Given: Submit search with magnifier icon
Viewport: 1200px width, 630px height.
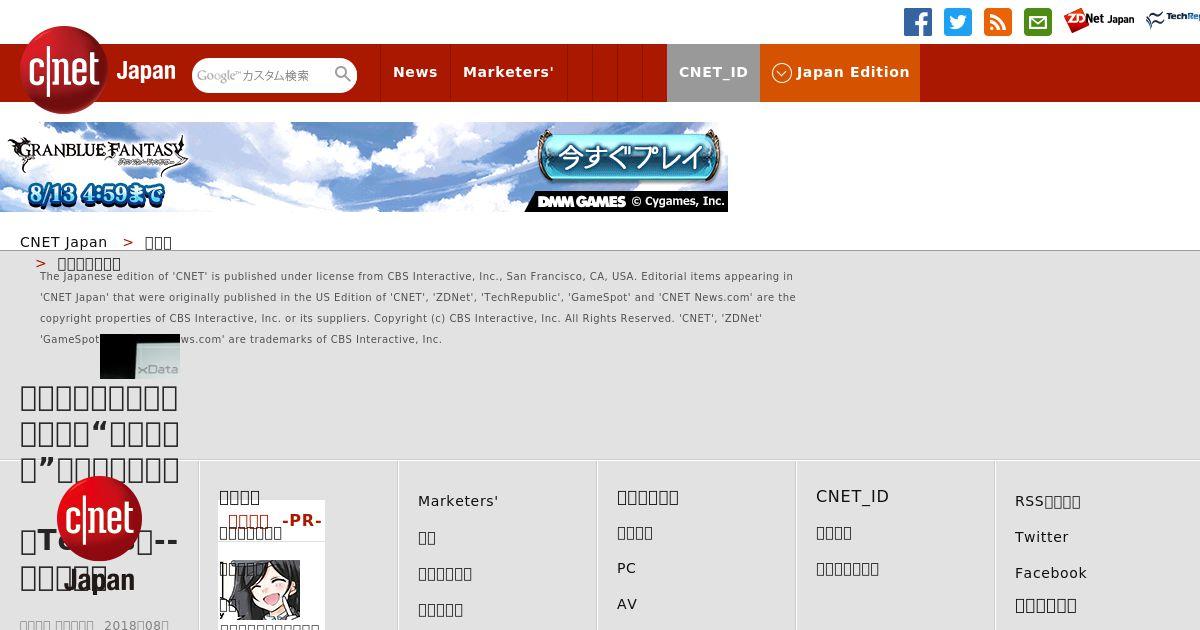Looking at the screenshot, I should point(343,75).
